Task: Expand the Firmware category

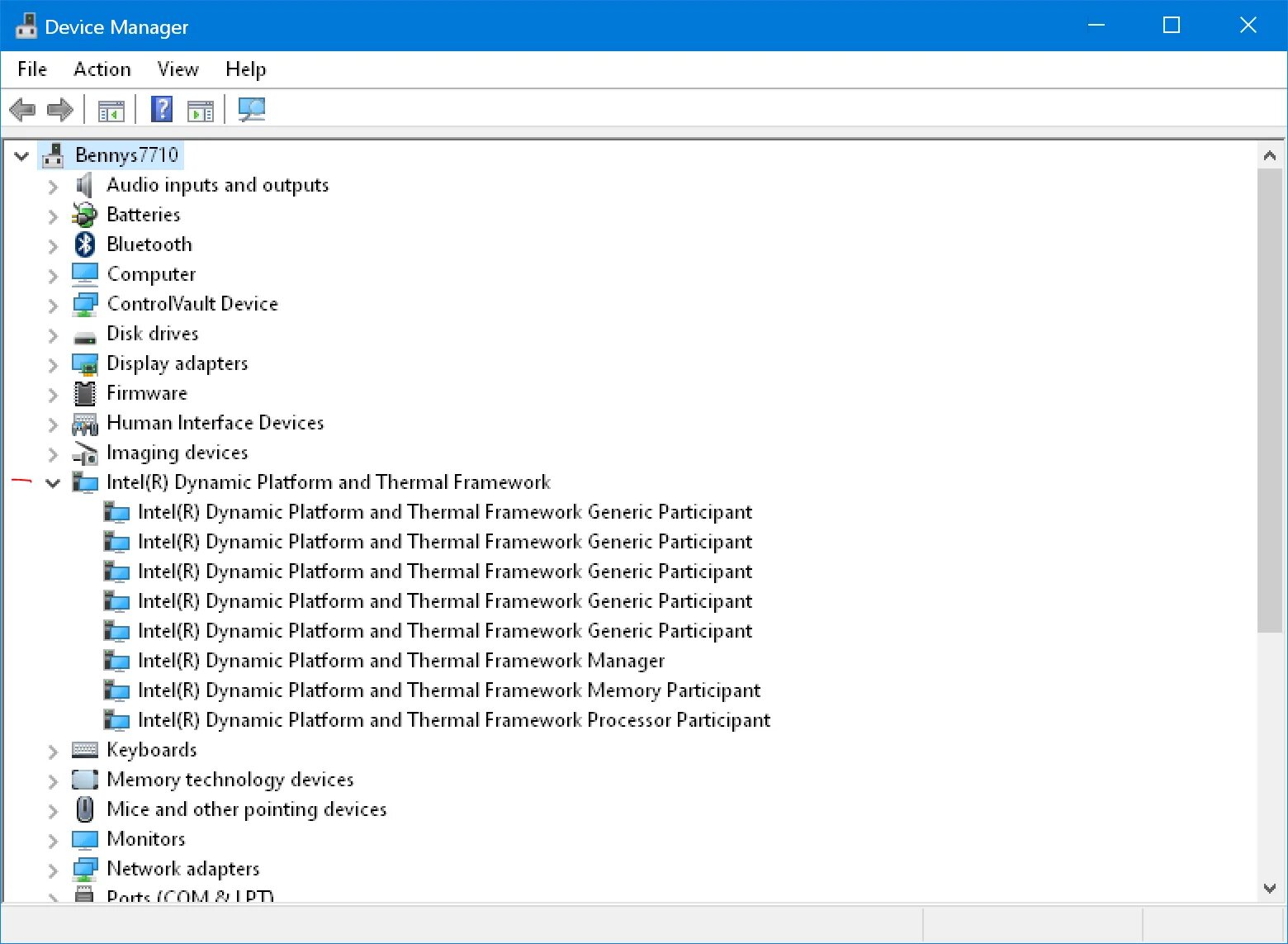Action: coord(53,395)
